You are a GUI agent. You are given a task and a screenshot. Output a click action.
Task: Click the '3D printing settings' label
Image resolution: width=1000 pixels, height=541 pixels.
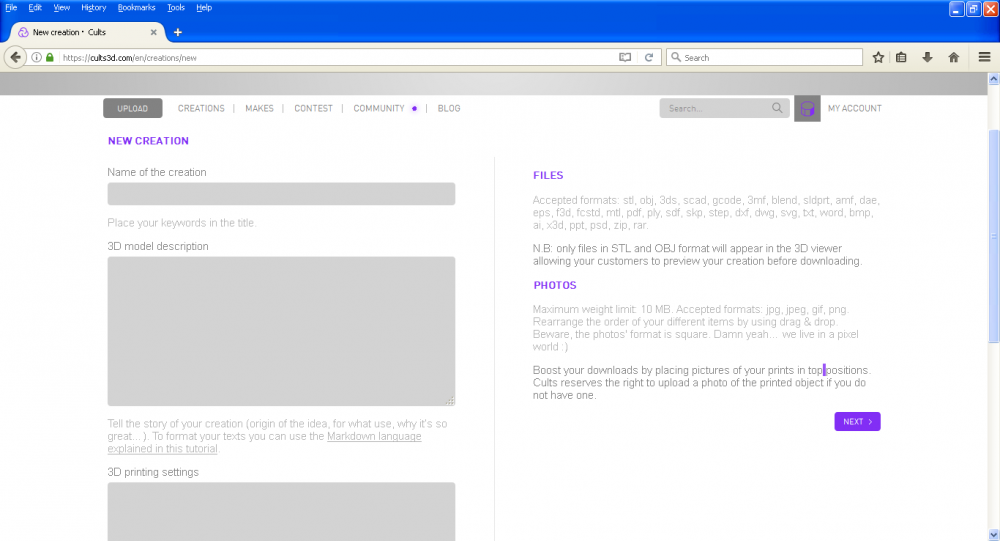click(x=153, y=472)
